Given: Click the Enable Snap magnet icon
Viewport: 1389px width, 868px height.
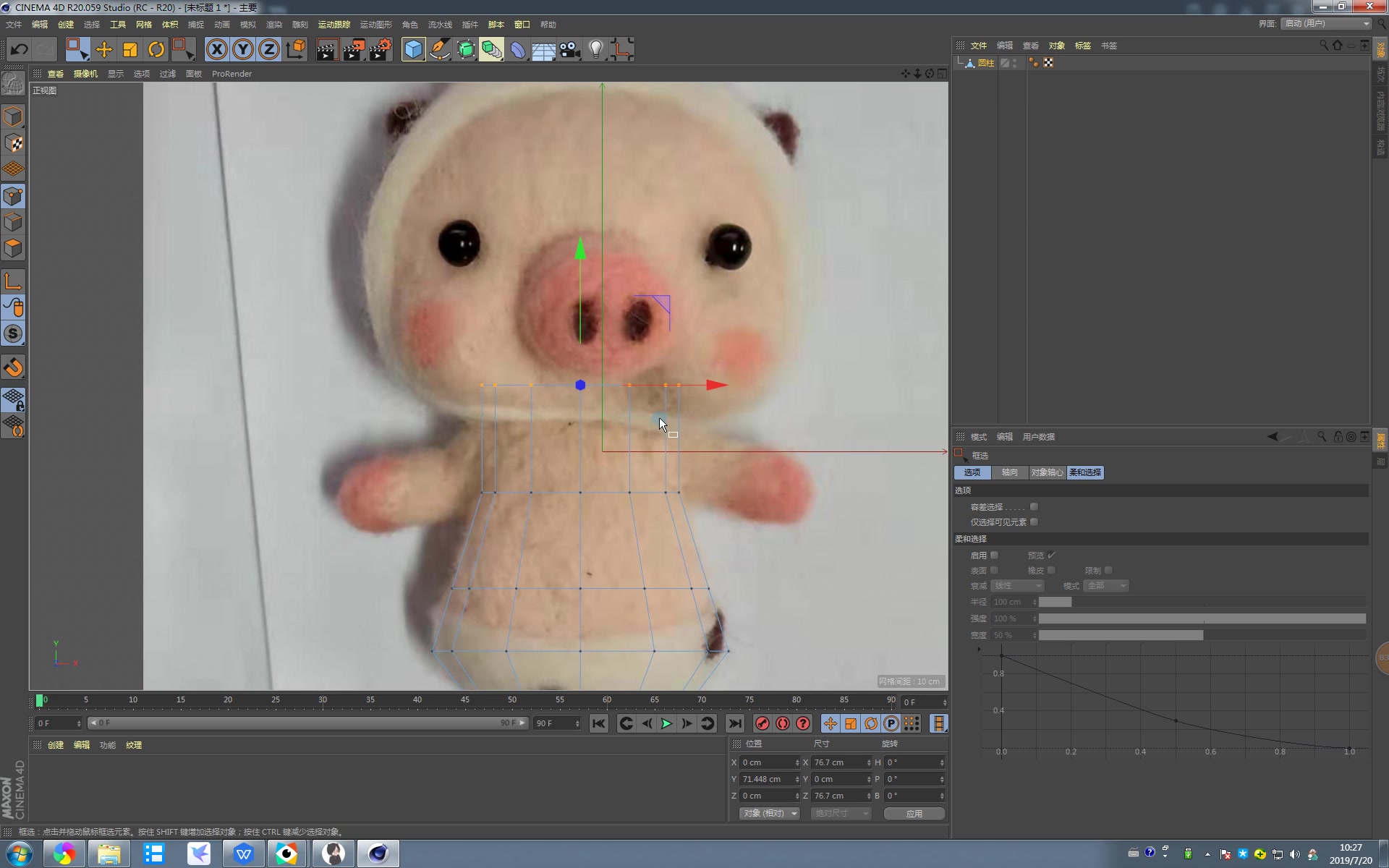Looking at the screenshot, I should pos(13,367).
